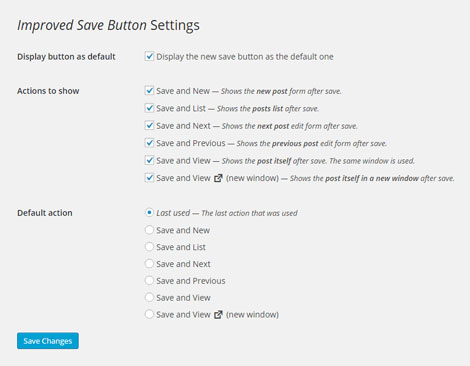The height and width of the screenshot is (366, 470).
Task: Select Save and List radio button
Action: click(149, 247)
